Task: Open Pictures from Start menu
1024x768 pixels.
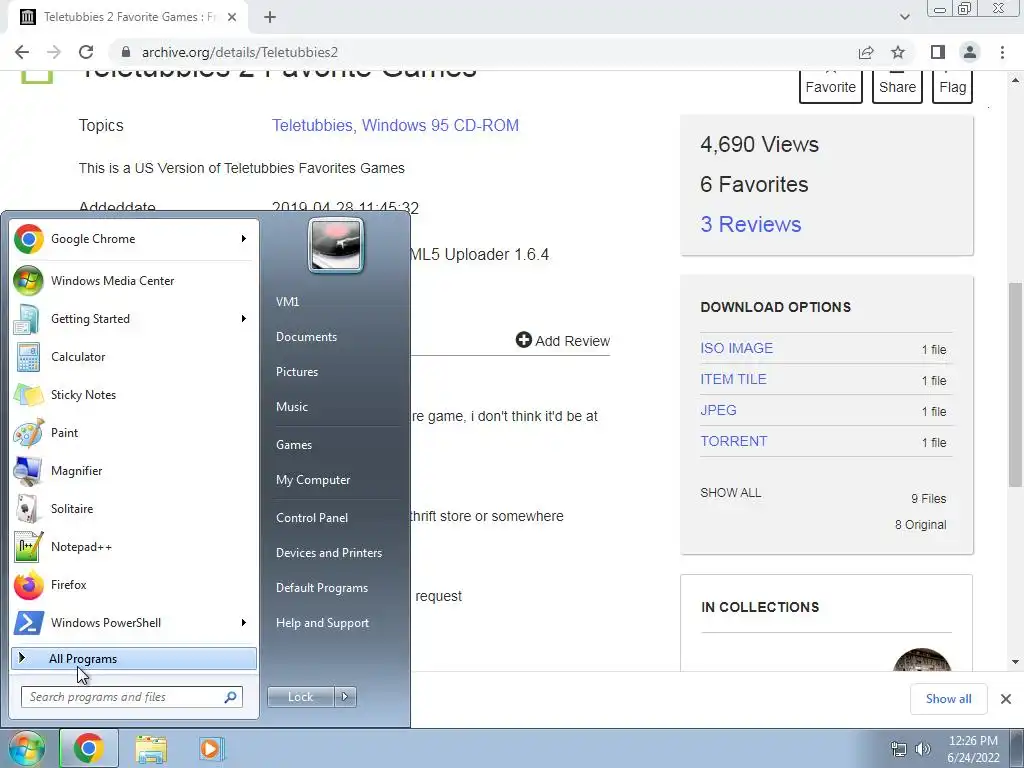Action: pos(296,372)
